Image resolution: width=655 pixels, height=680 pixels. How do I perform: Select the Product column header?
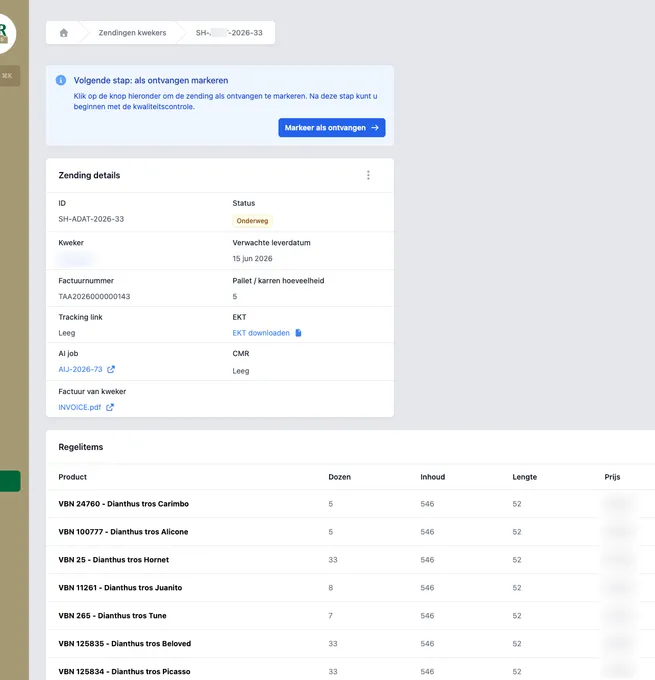[72, 477]
